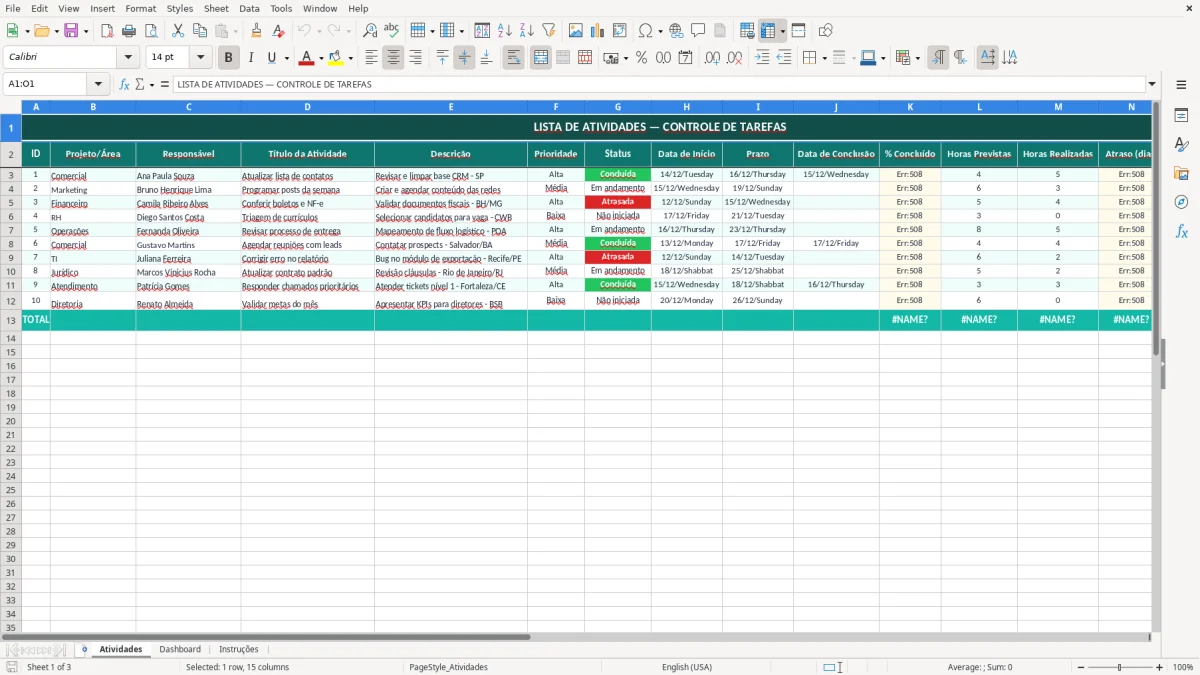Open the Sheet menu
Viewport: 1200px width, 675px height.
[216, 8]
